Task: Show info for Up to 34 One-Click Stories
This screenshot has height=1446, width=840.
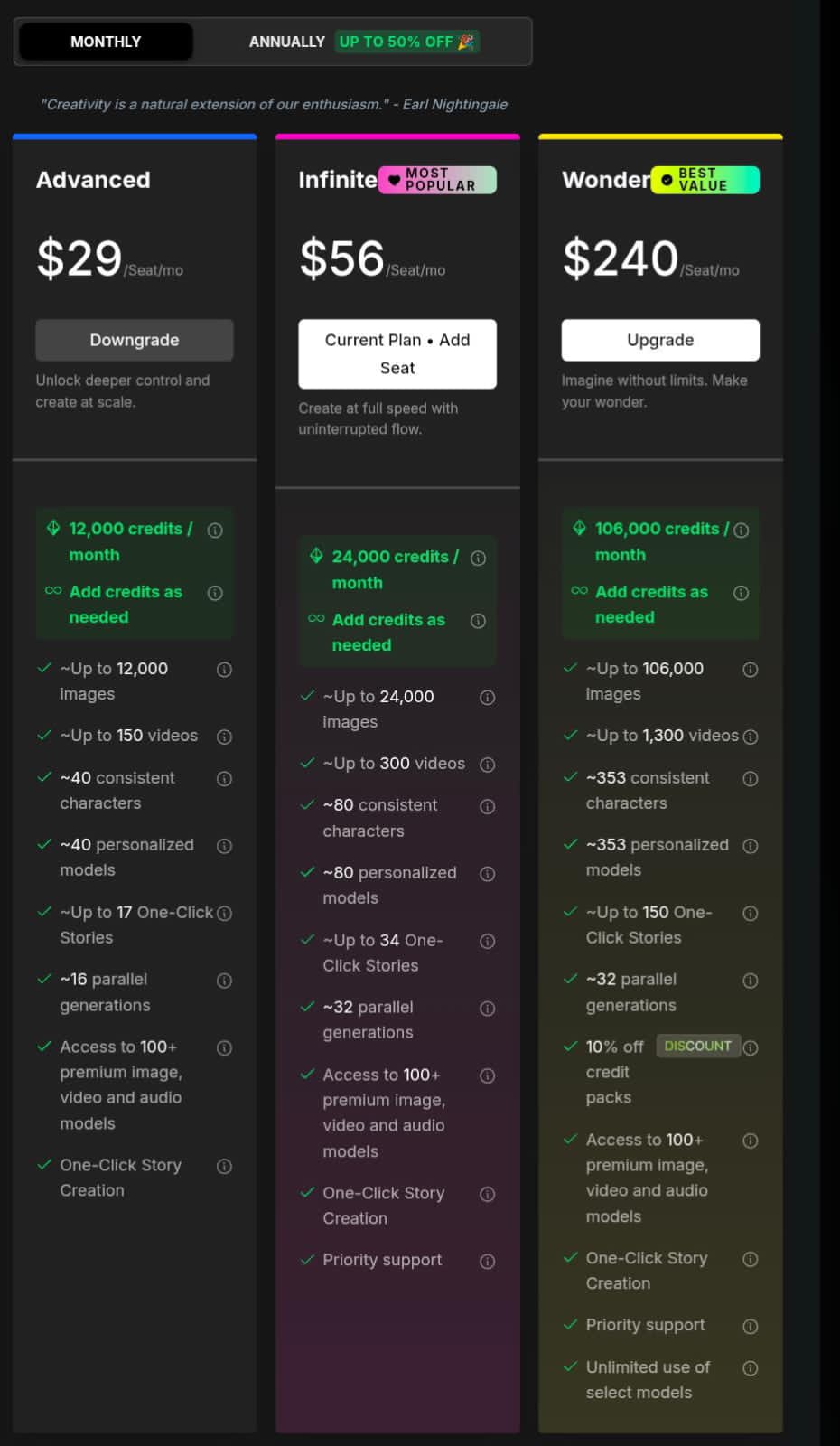Action: [x=488, y=942]
